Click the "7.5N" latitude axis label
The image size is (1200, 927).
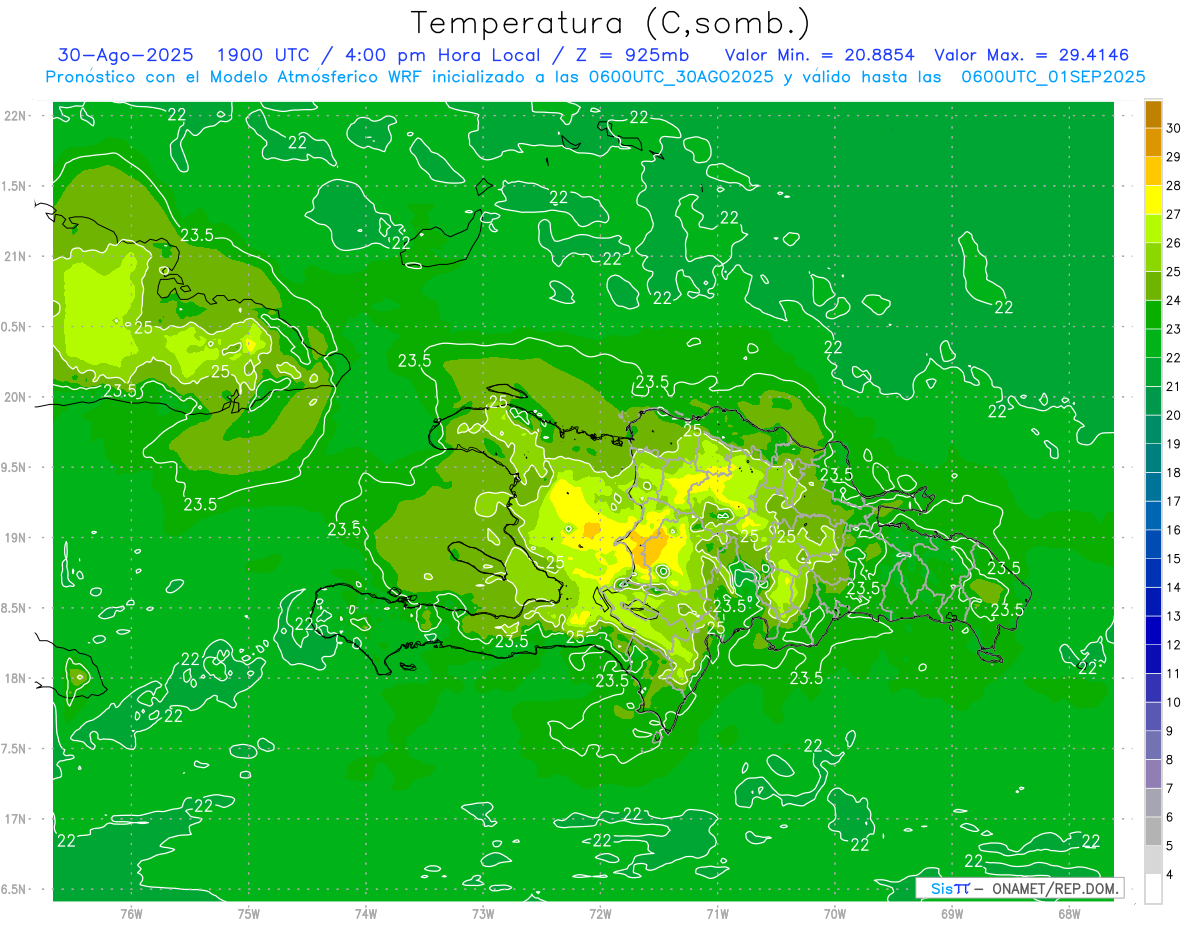15,749
